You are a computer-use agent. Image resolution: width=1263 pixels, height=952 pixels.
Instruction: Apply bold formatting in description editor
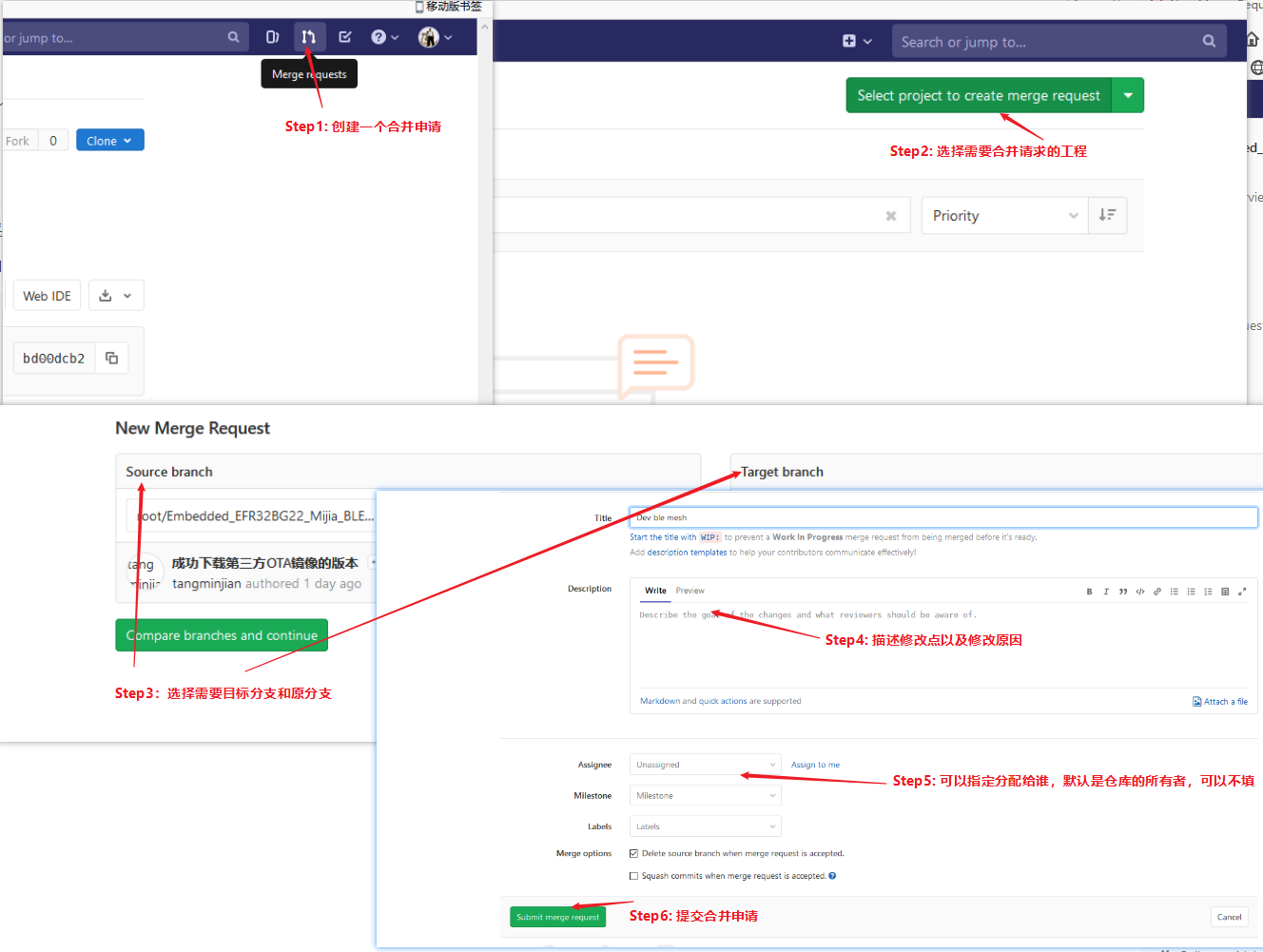(1089, 592)
